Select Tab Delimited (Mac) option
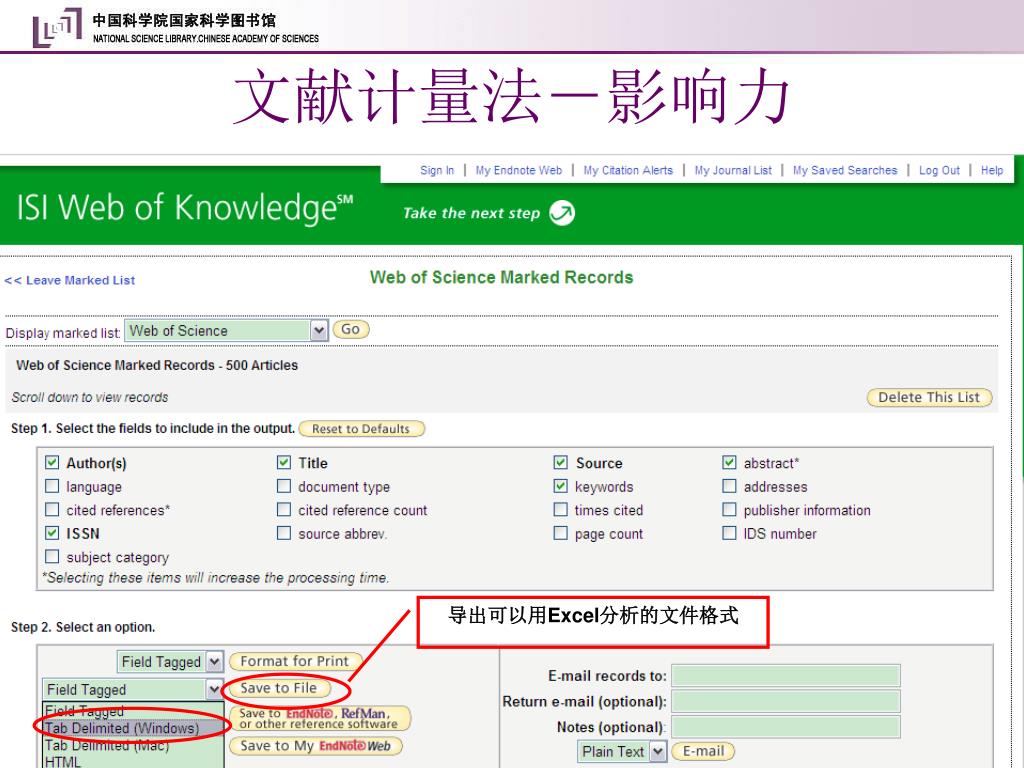Image resolution: width=1024 pixels, height=768 pixels. (x=134, y=745)
